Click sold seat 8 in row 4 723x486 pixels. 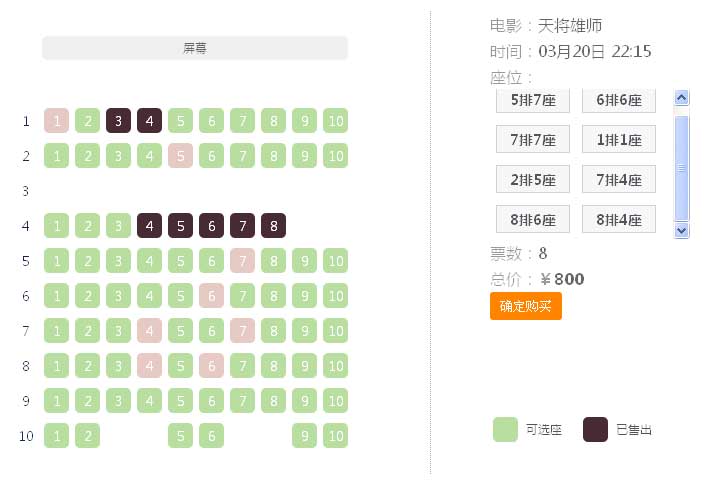[273, 226]
